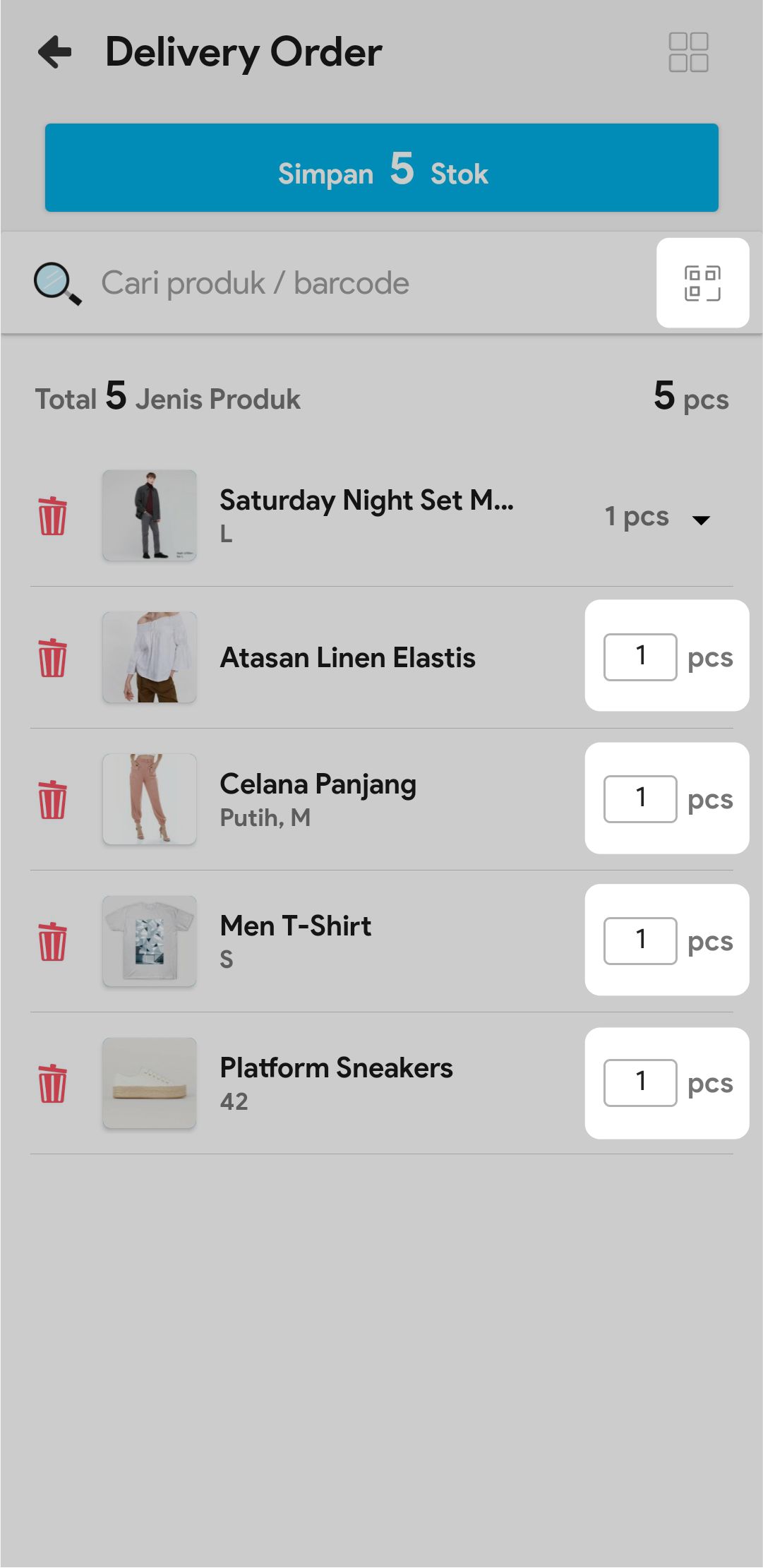Delete Saturday Night Set item
Image resolution: width=763 pixels, height=1568 pixels.
52,516
